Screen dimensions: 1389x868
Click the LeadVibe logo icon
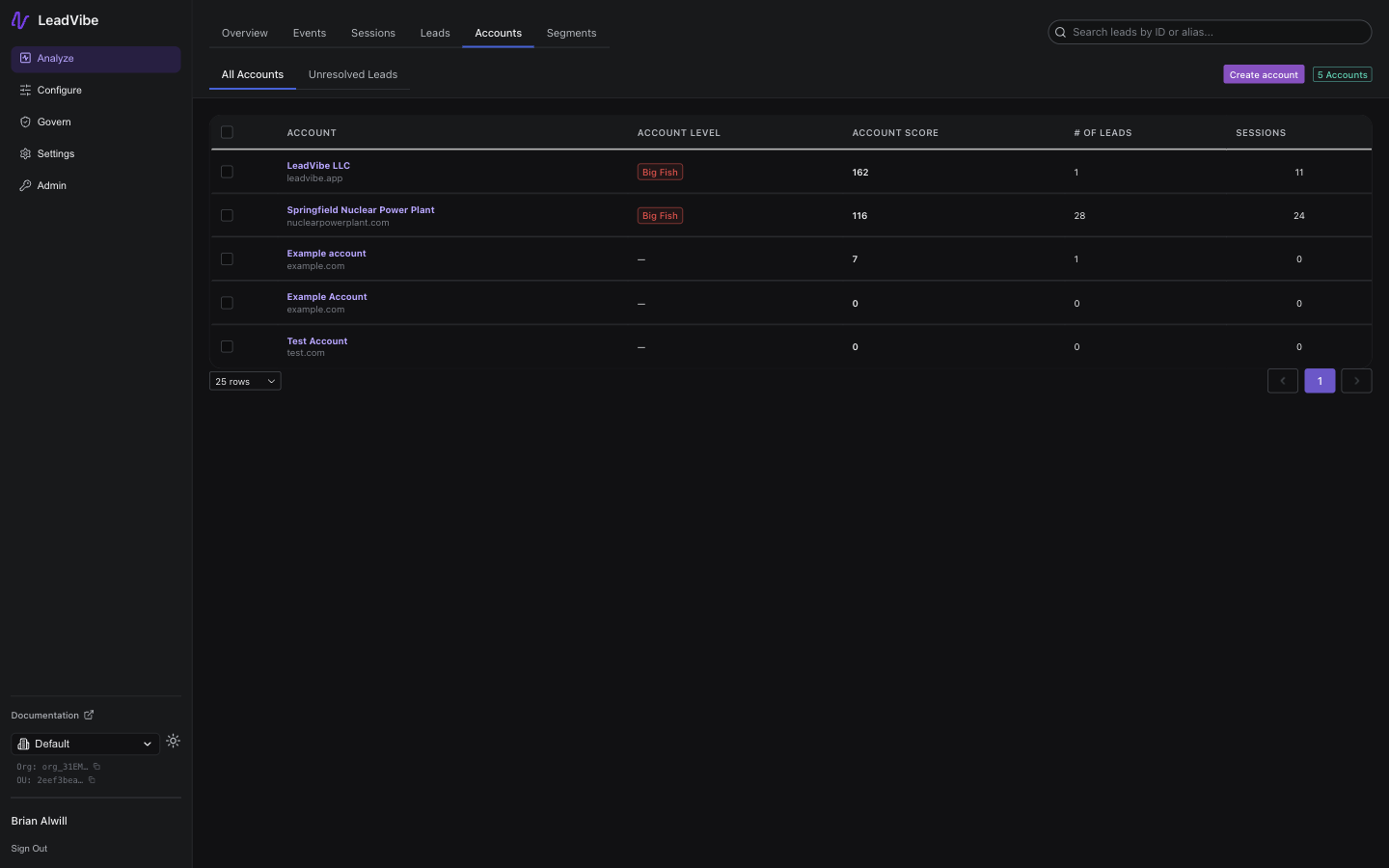[20, 19]
